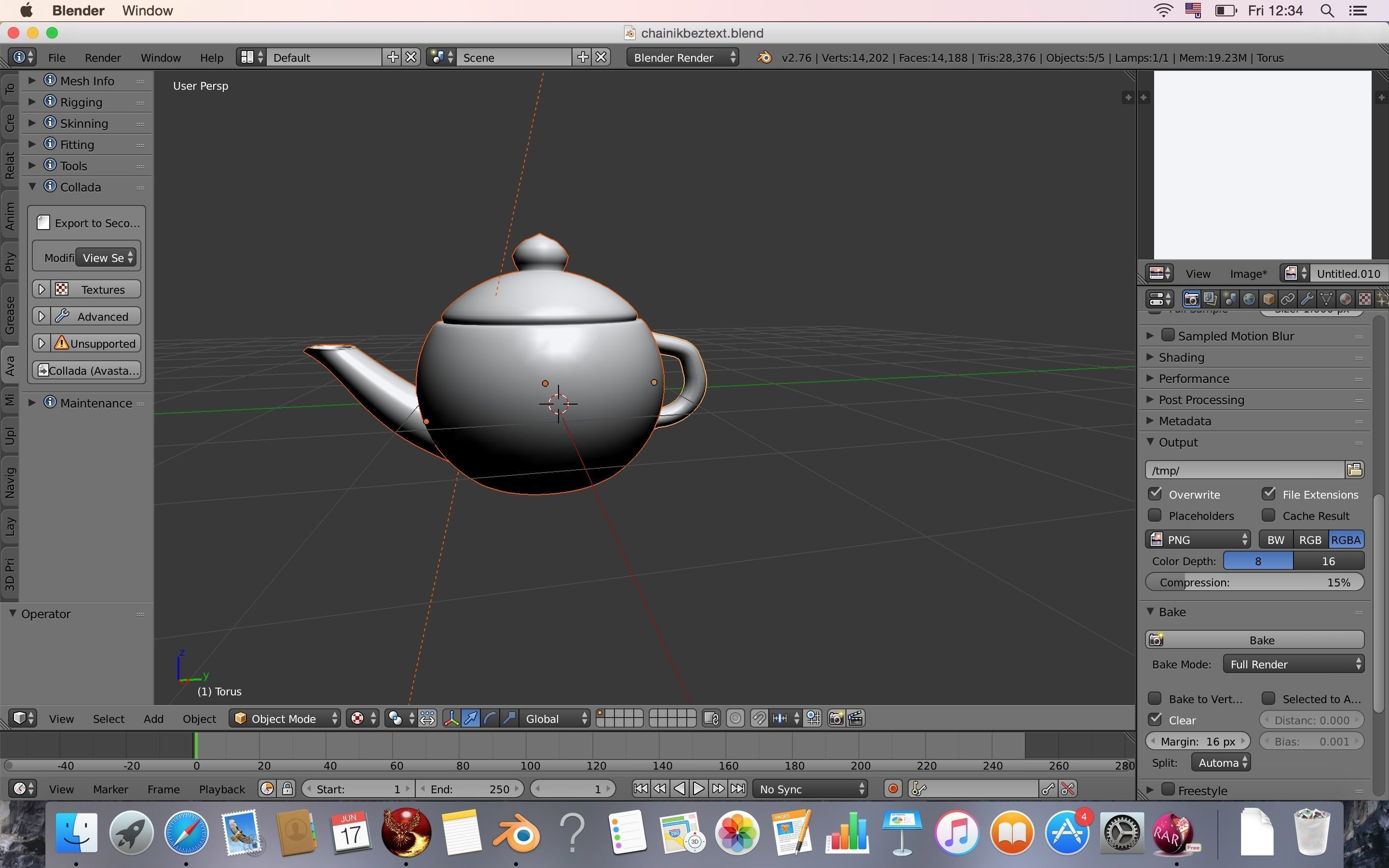
Task: Toggle snap magnet icon in 3D header
Action: (x=759, y=718)
